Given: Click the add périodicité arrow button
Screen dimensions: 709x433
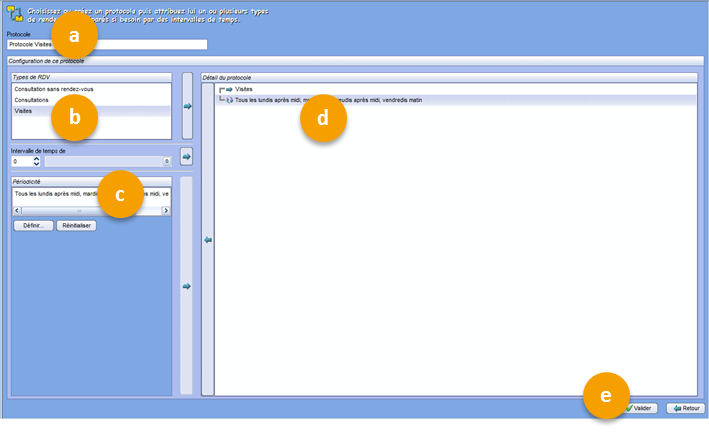Looking at the screenshot, I should pos(187,287).
